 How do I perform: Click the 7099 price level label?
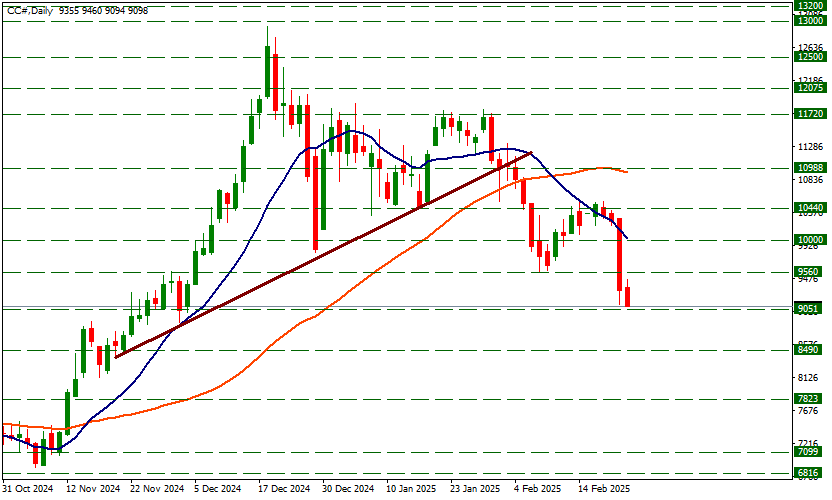pos(810,452)
